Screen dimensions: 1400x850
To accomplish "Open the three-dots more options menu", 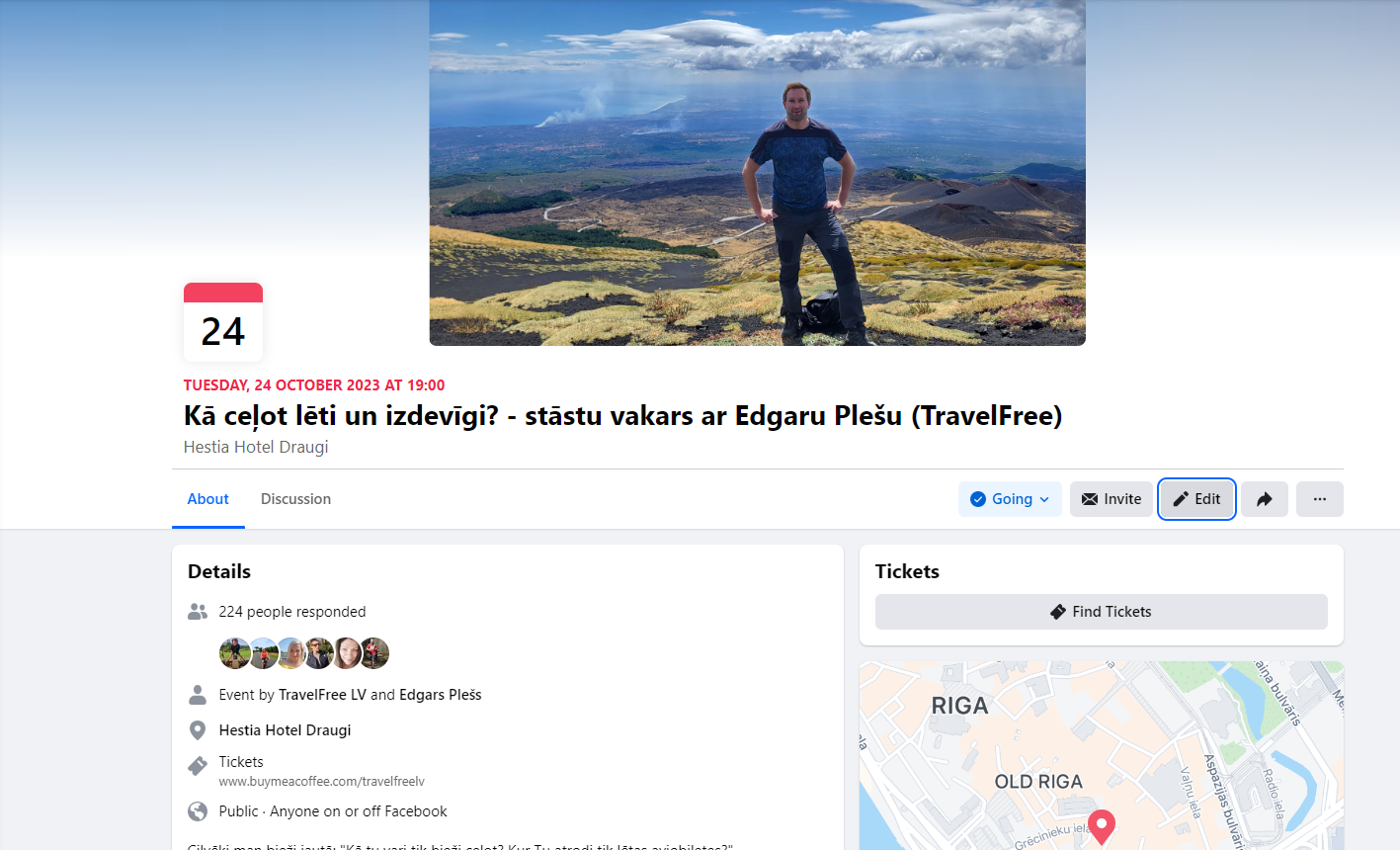I will coord(1319,499).
